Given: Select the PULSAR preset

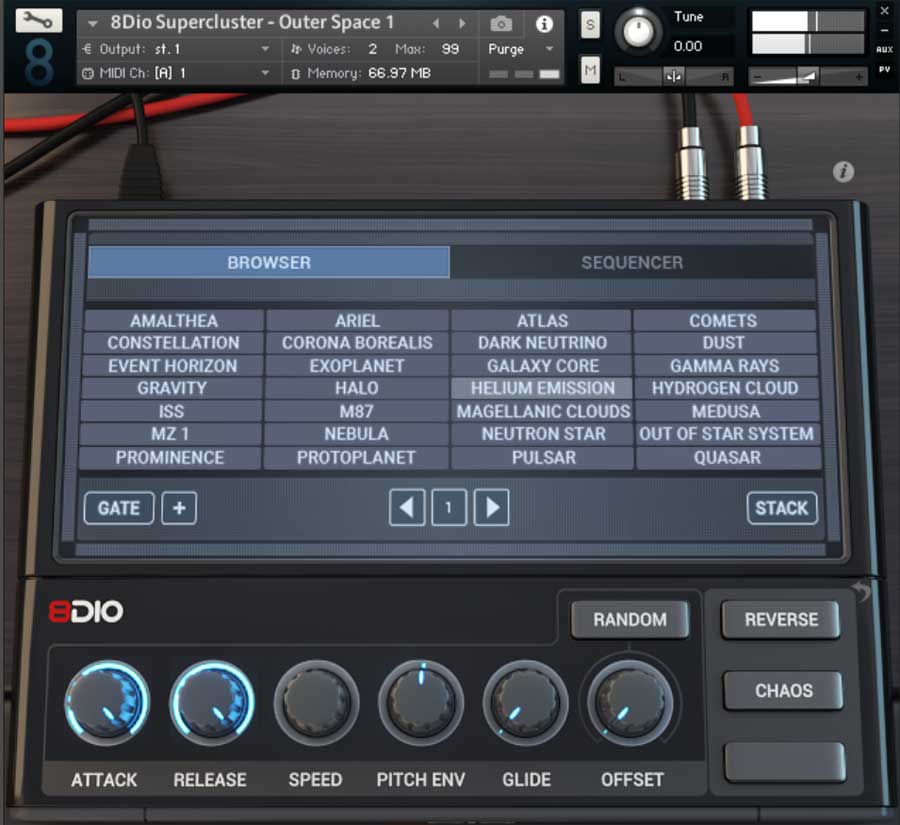Looking at the screenshot, I should (x=544, y=458).
